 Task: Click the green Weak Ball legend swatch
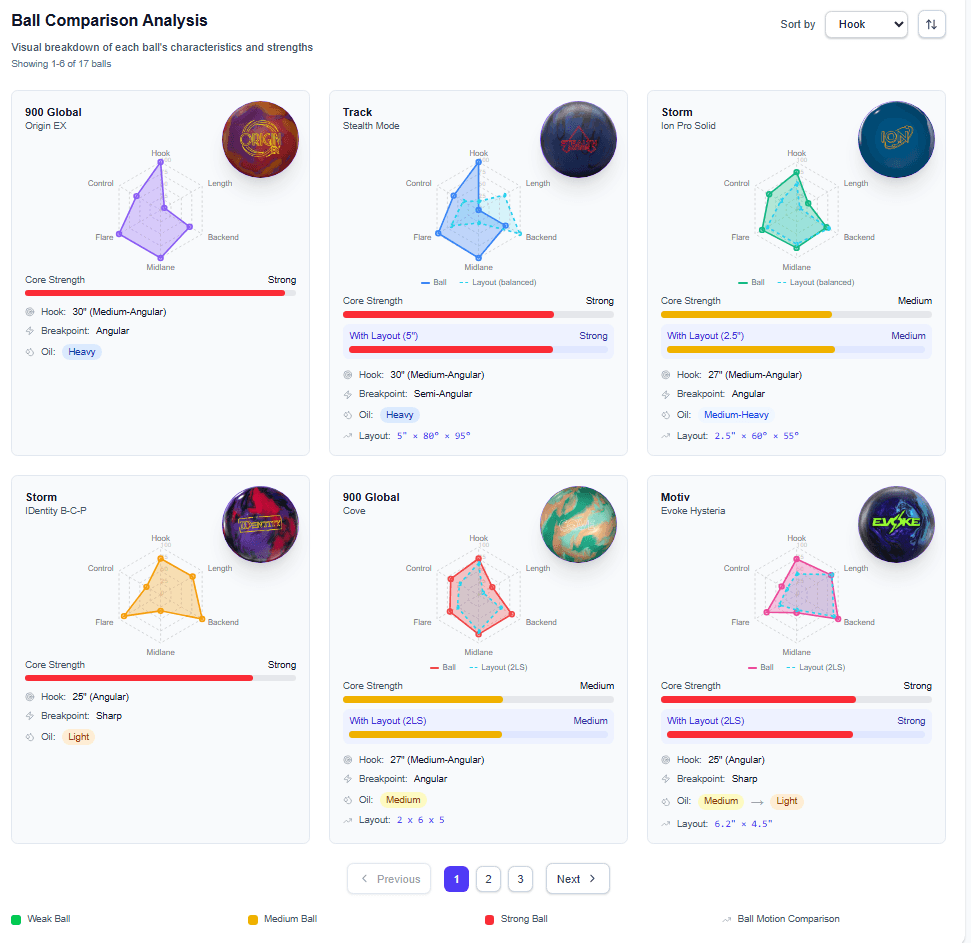(16, 919)
